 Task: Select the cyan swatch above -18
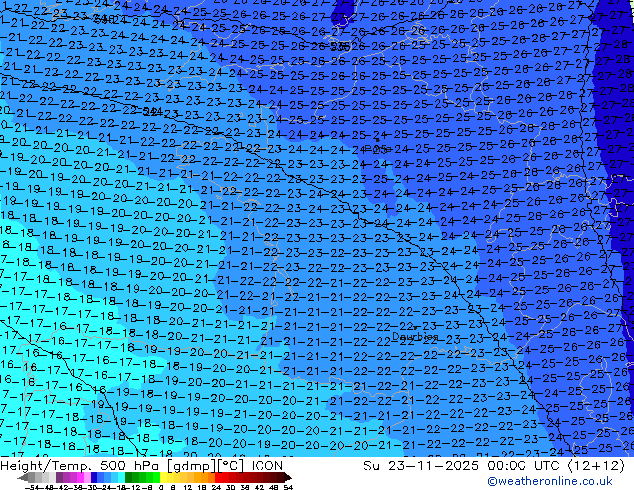pyautogui.click(x=121, y=477)
